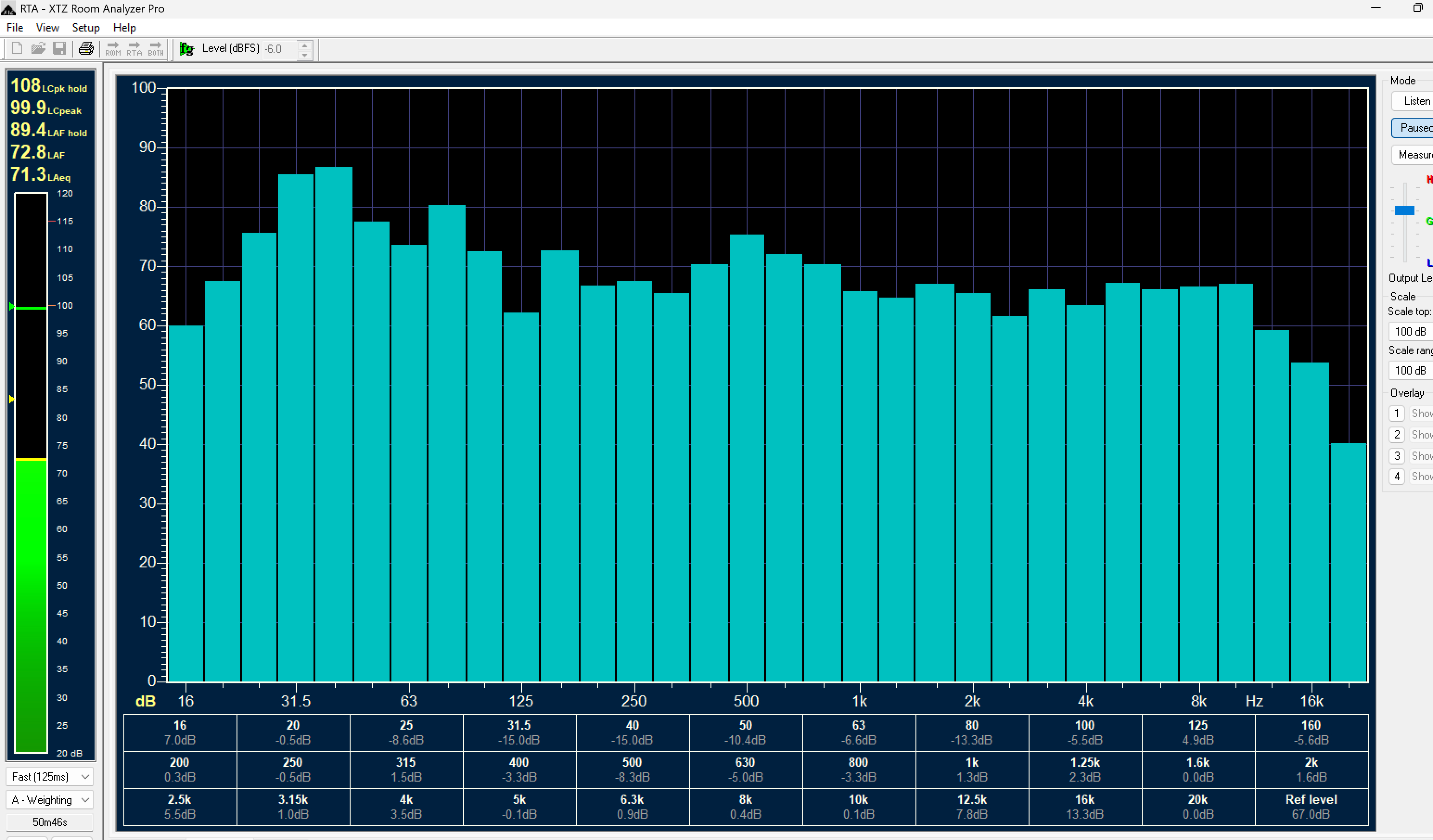Click the send-to-BOTH arrow icon
The height and width of the screenshot is (840, 1433).
click(x=156, y=49)
